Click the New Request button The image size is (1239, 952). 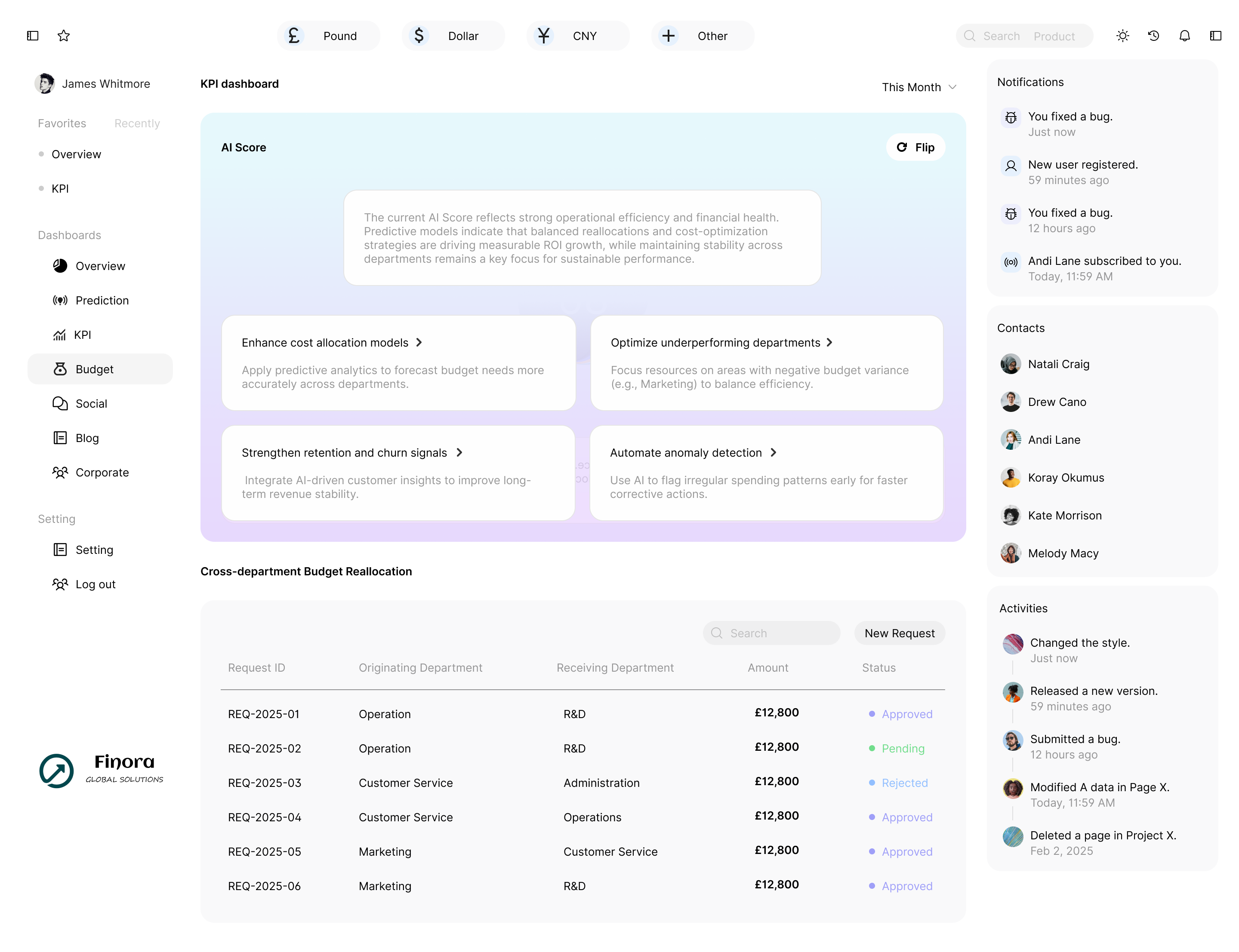[900, 633]
